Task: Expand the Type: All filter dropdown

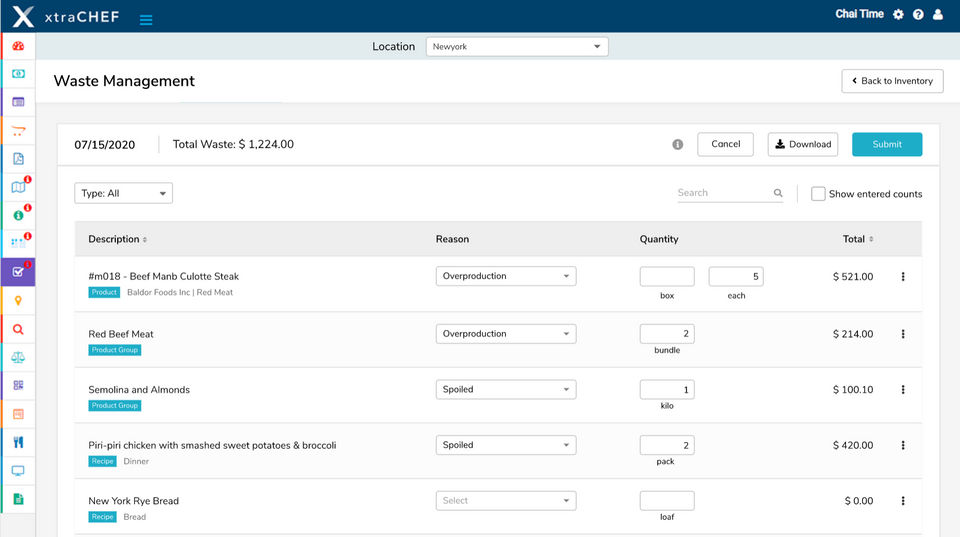Action: [123, 193]
